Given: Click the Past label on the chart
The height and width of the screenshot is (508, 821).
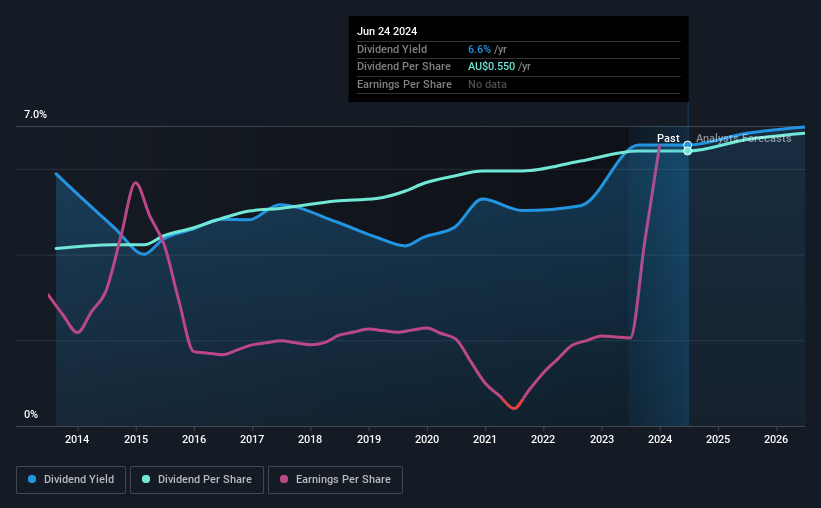Looking at the screenshot, I should [668, 138].
